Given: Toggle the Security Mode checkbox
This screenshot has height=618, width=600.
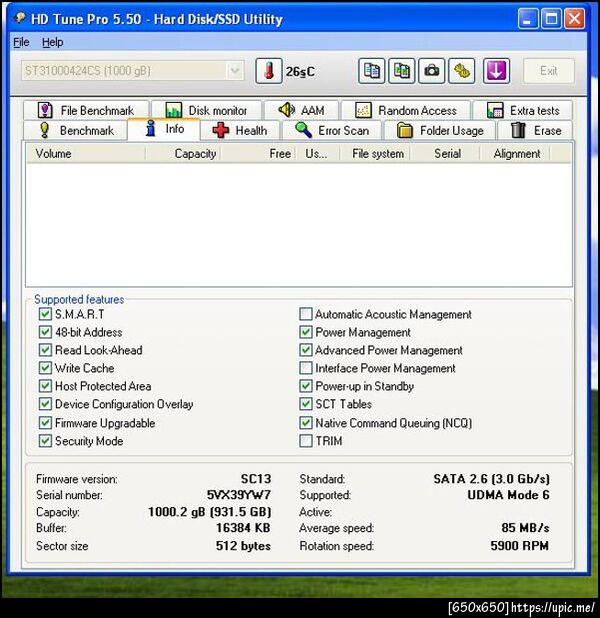Looking at the screenshot, I should pos(45,441).
